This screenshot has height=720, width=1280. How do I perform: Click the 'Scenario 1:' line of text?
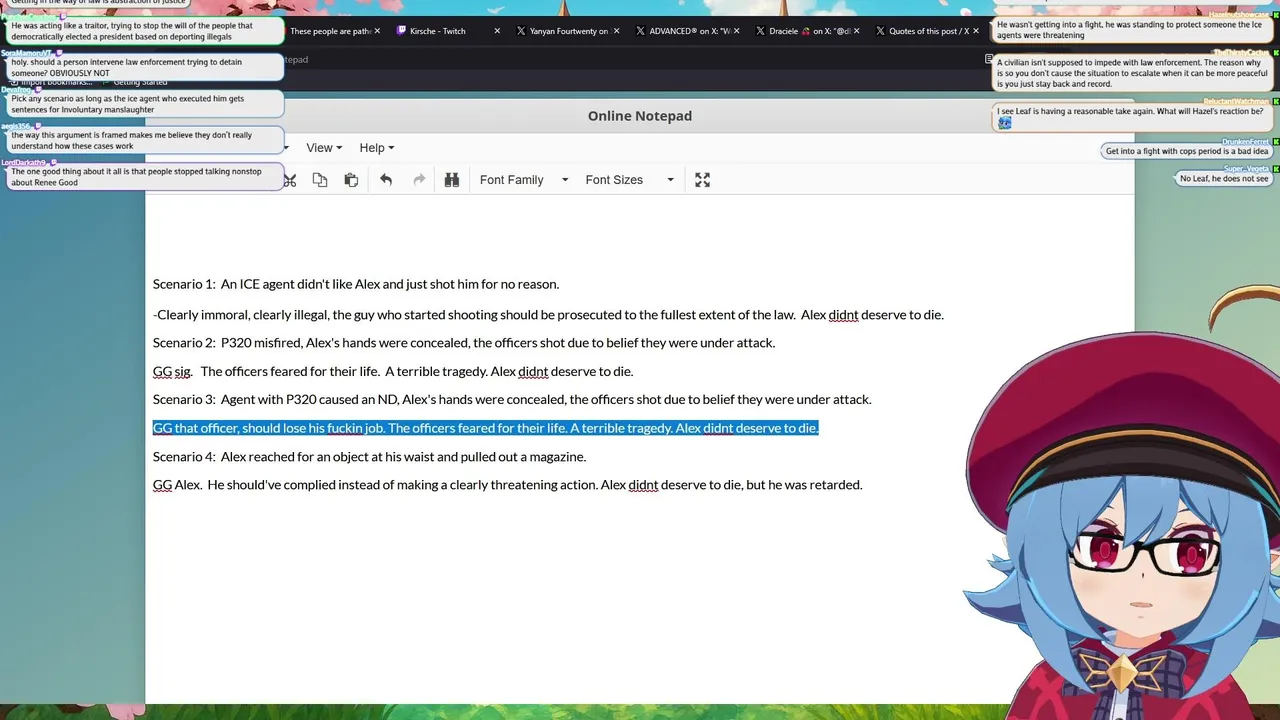click(356, 284)
